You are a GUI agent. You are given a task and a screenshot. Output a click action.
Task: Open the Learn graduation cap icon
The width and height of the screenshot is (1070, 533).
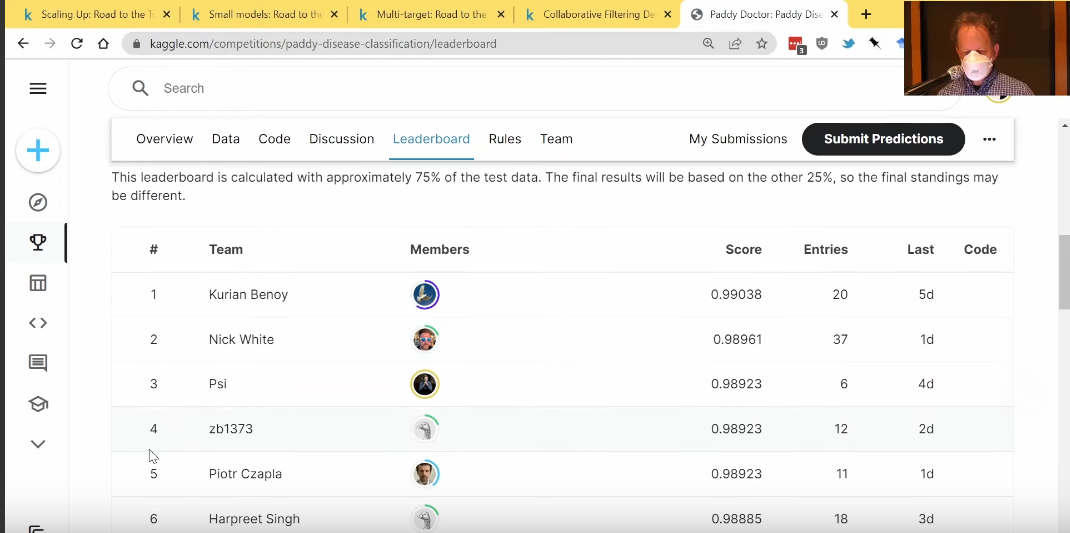click(x=38, y=404)
